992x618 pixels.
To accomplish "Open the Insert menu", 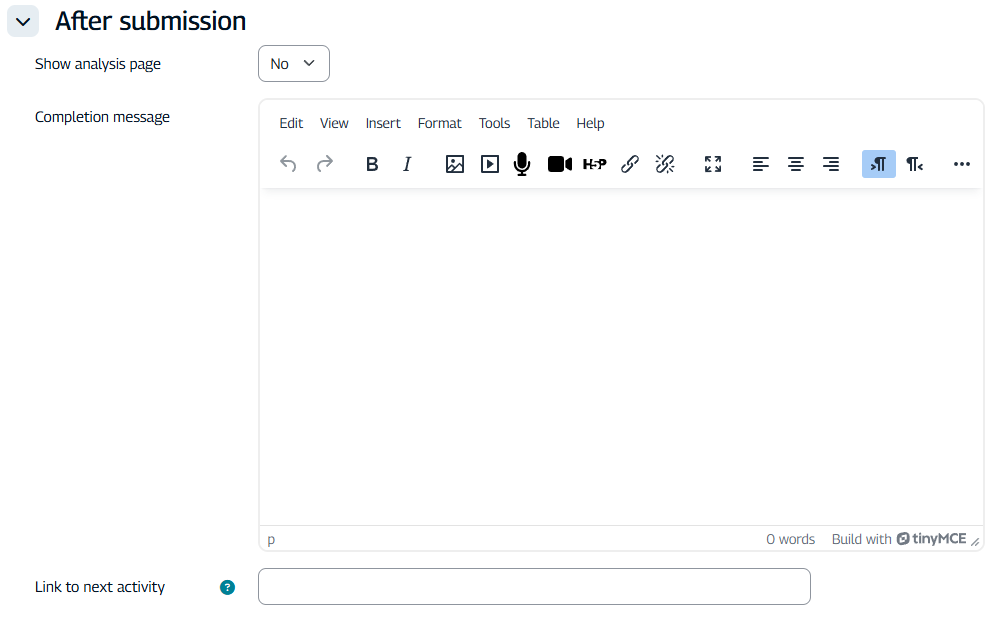I will [383, 123].
